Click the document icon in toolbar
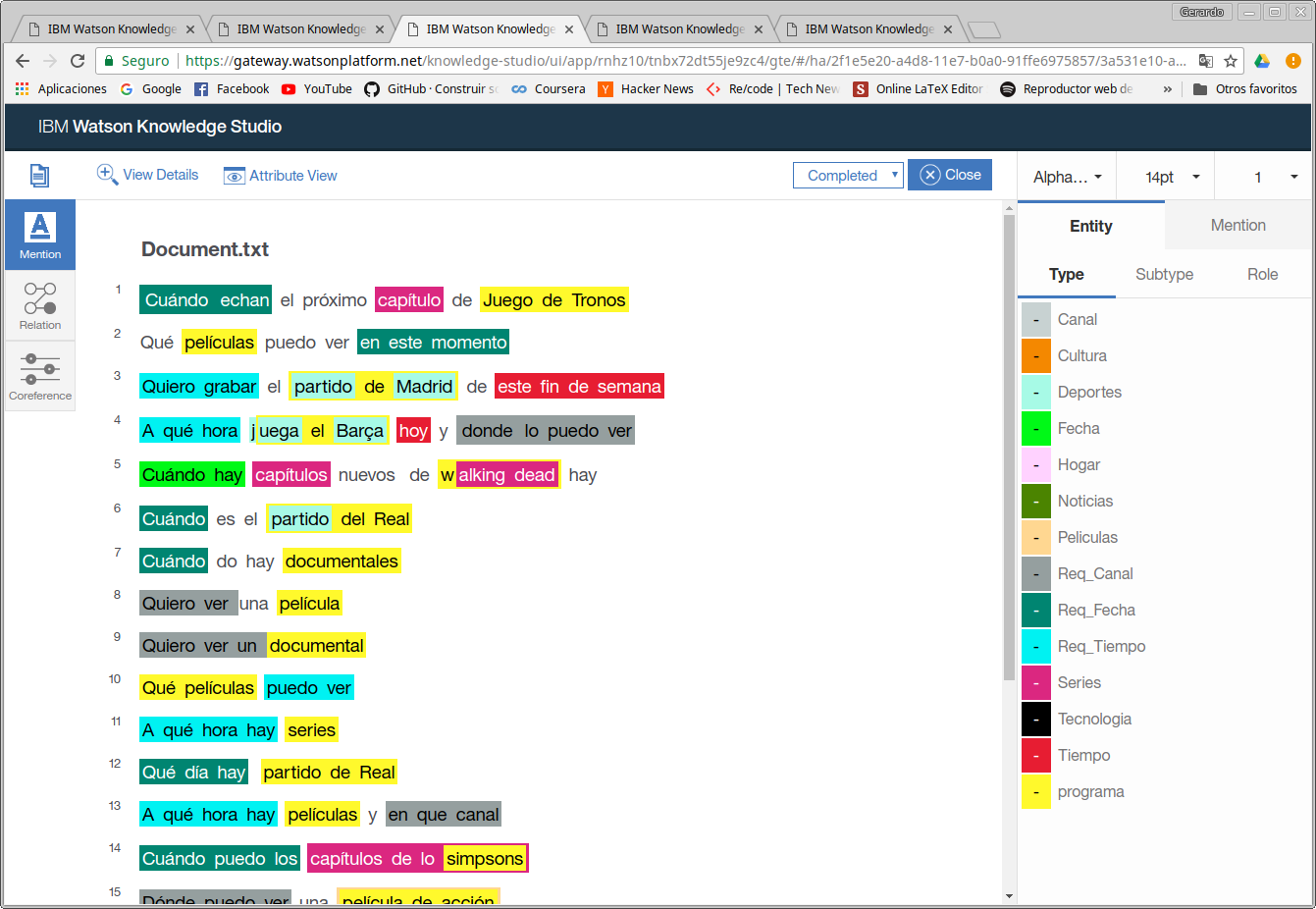1316x909 pixels. pos(39,176)
